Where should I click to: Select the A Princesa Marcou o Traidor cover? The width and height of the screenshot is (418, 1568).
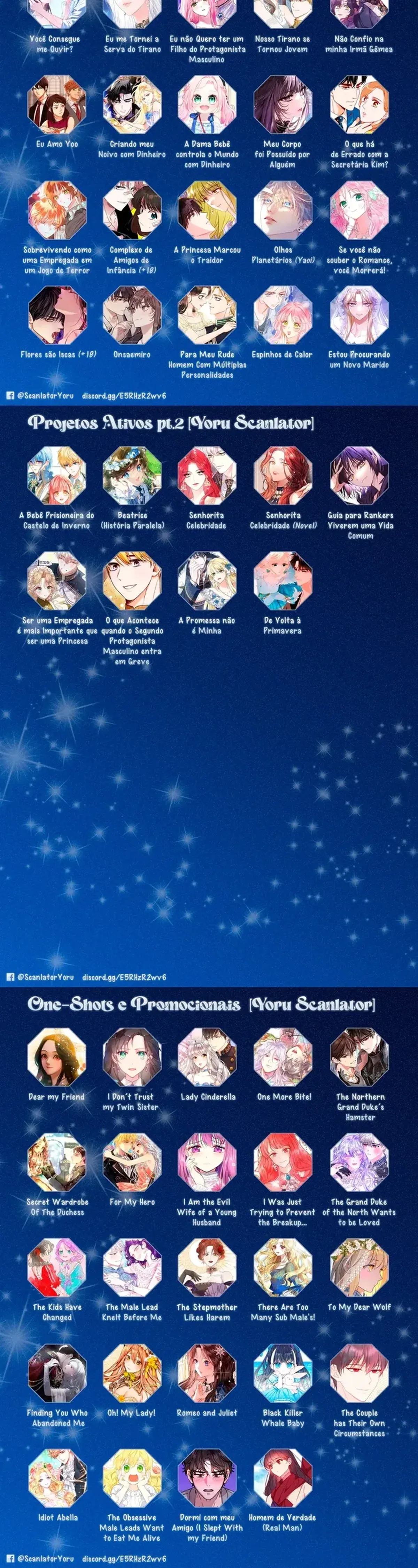point(207,210)
